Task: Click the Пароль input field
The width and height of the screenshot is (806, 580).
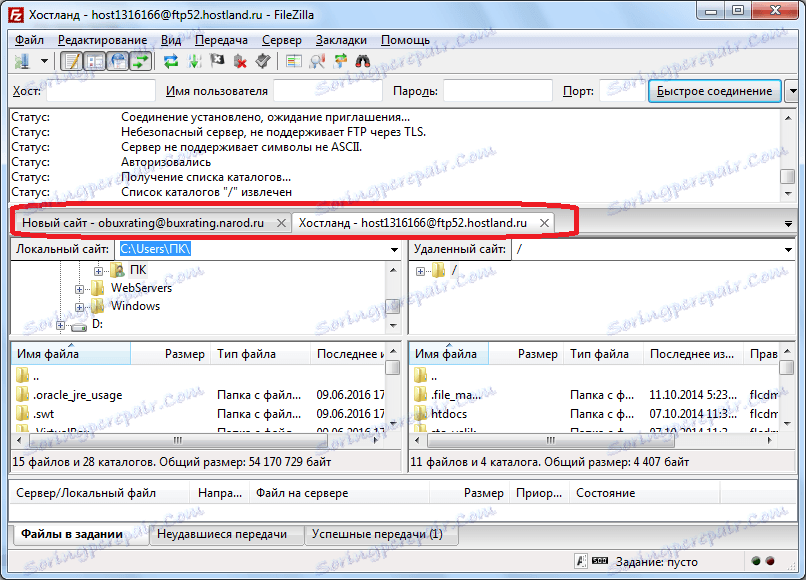Action: pos(498,91)
